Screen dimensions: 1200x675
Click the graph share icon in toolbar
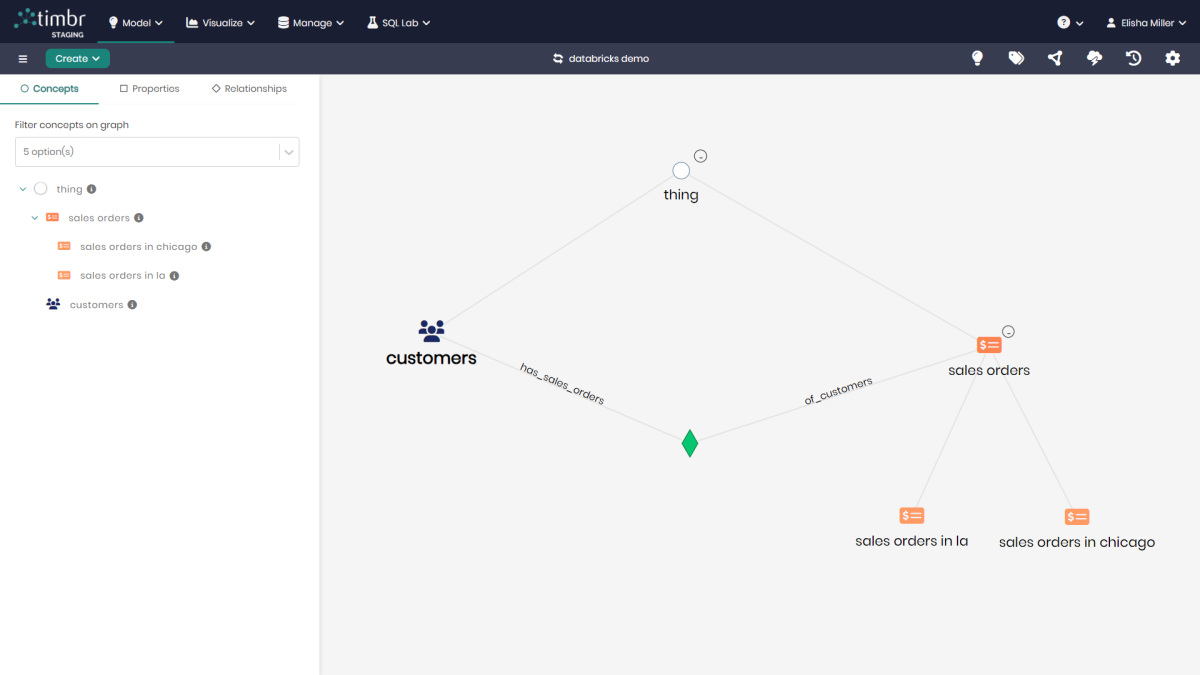(1055, 59)
